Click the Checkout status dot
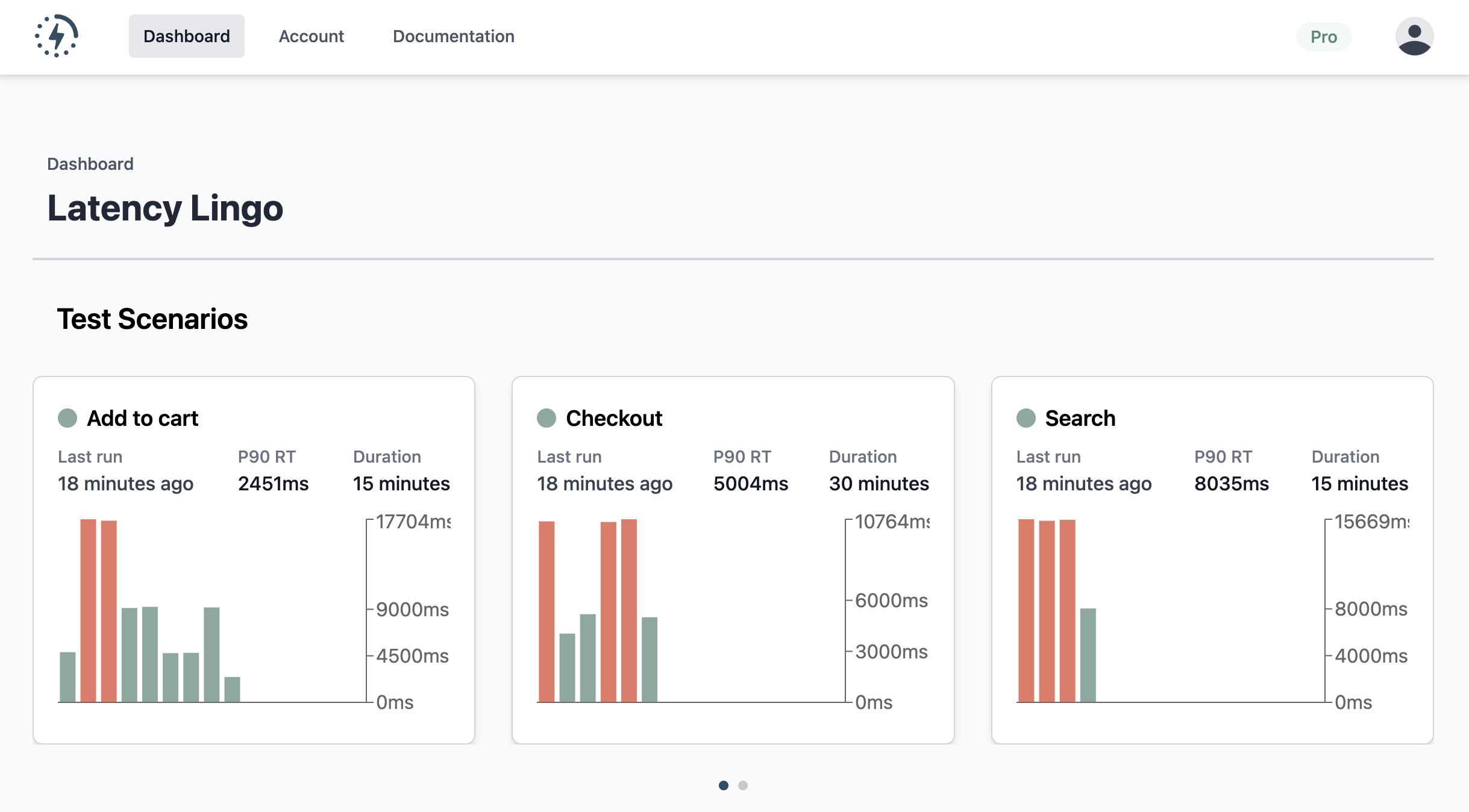This screenshot has height=812, width=1469. point(547,418)
